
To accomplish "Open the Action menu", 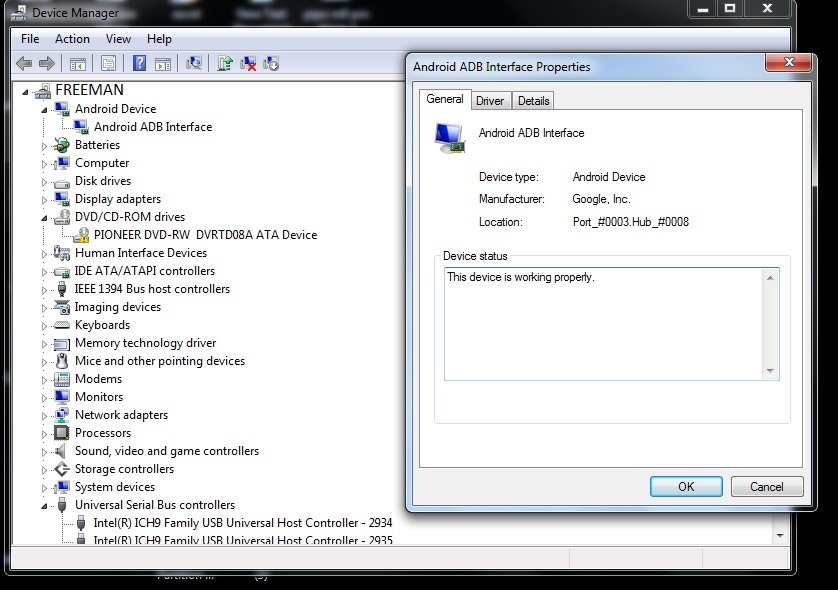I will click(72, 39).
